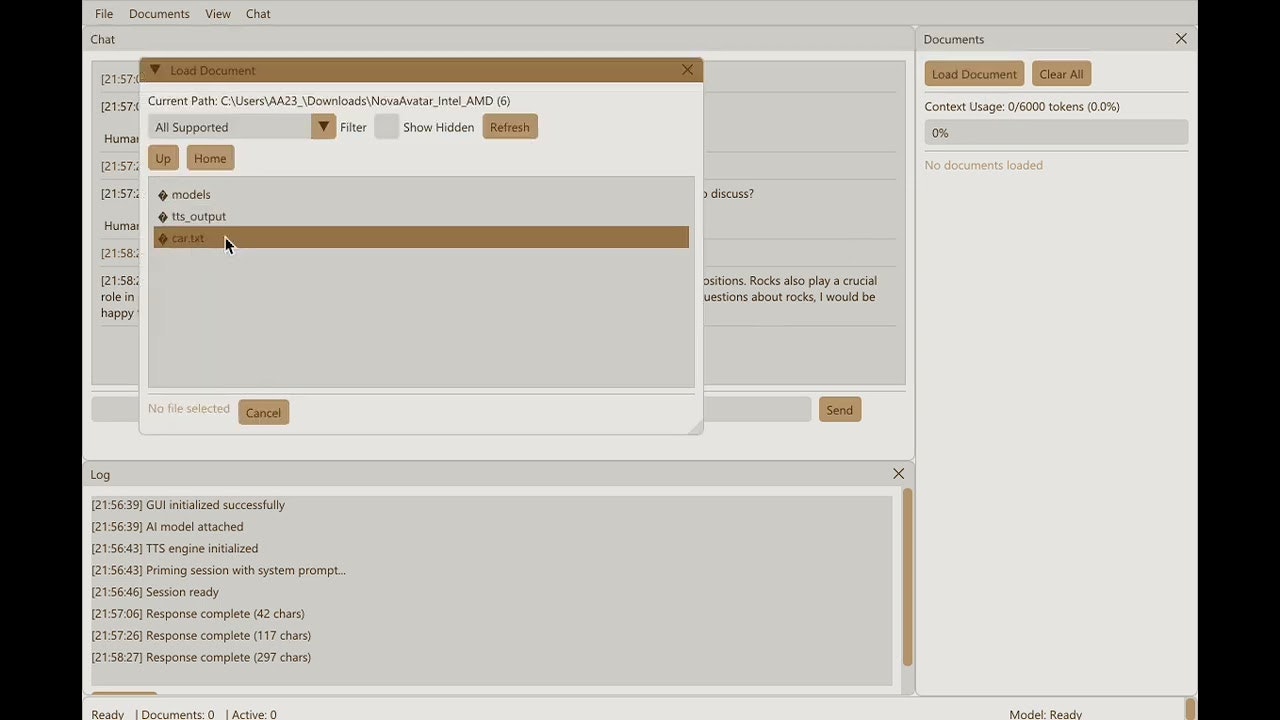Image resolution: width=1280 pixels, height=720 pixels.
Task: Click the Send button
Action: [x=840, y=409]
